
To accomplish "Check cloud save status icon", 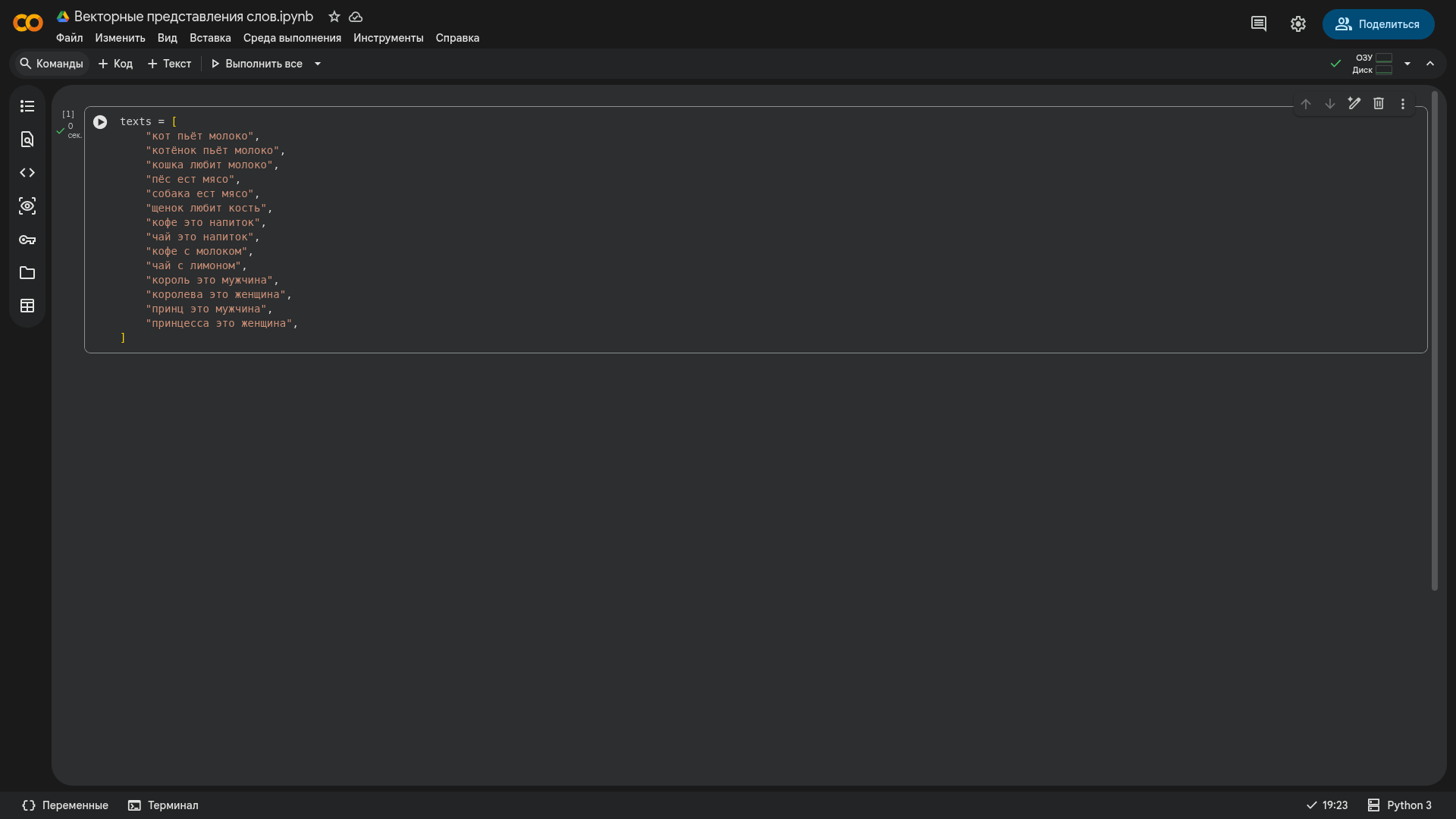I will 356,17.
